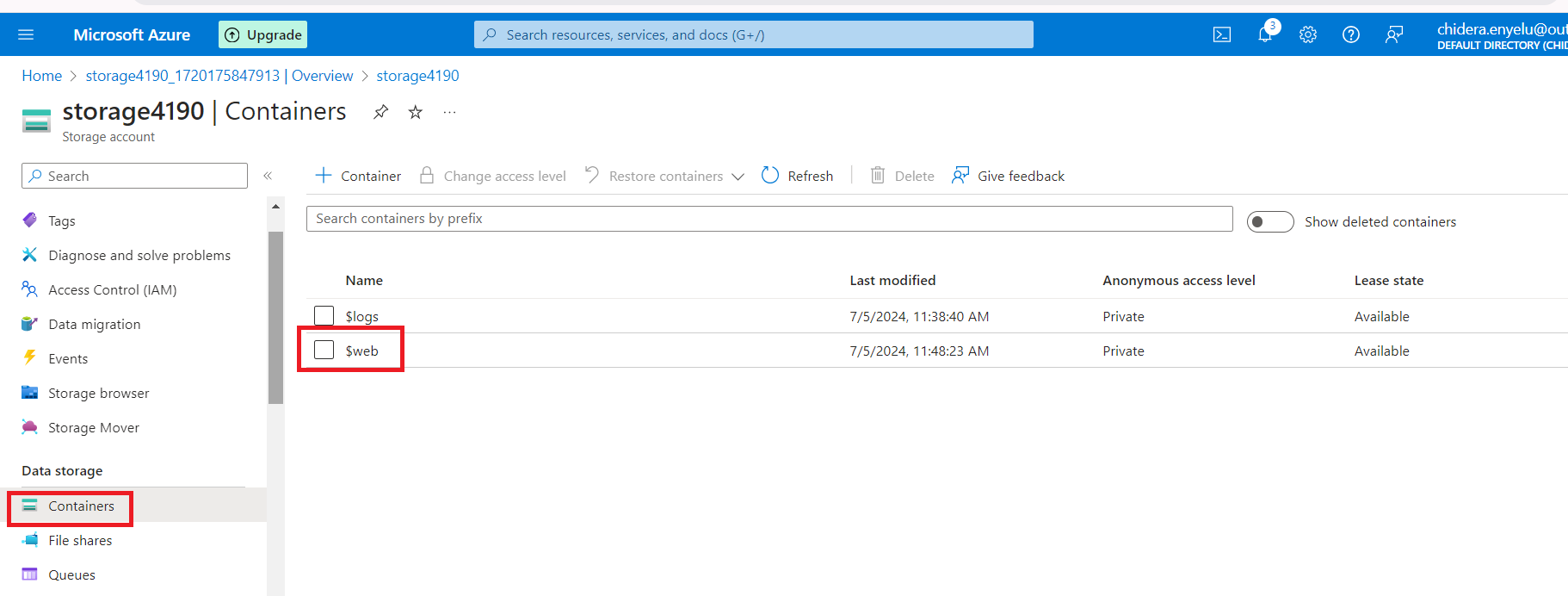Open Storage Mover in the sidebar

(94, 427)
